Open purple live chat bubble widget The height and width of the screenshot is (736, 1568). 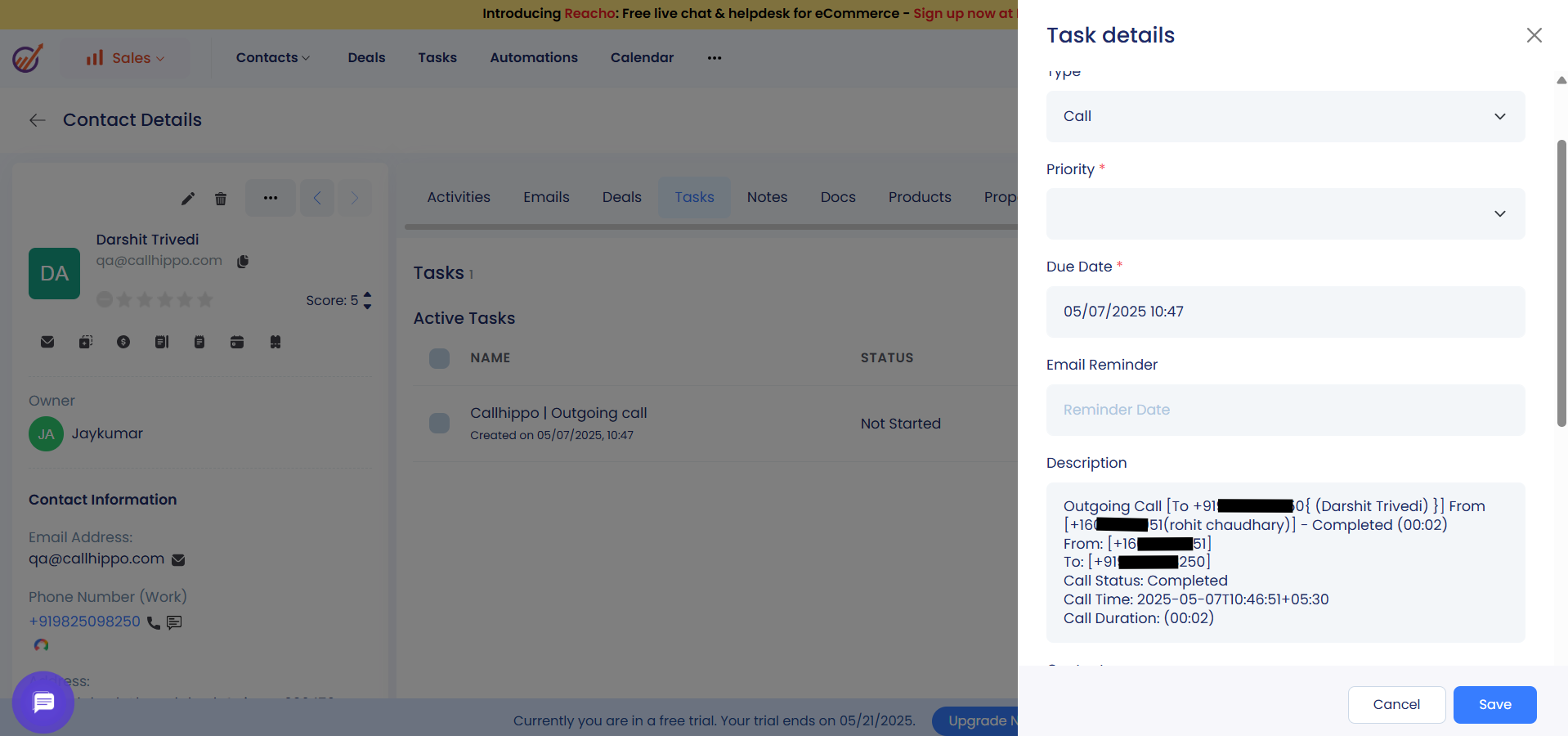point(43,702)
